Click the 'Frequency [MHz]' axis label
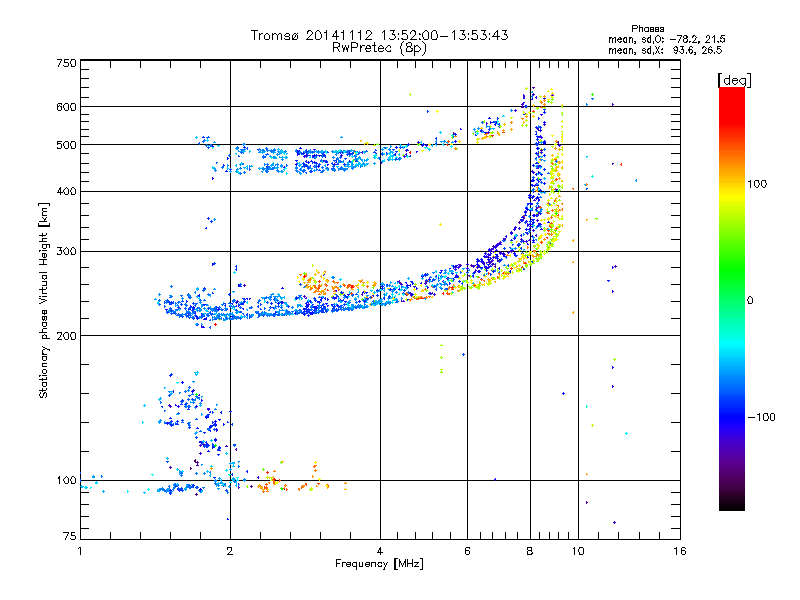 [x=379, y=564]
